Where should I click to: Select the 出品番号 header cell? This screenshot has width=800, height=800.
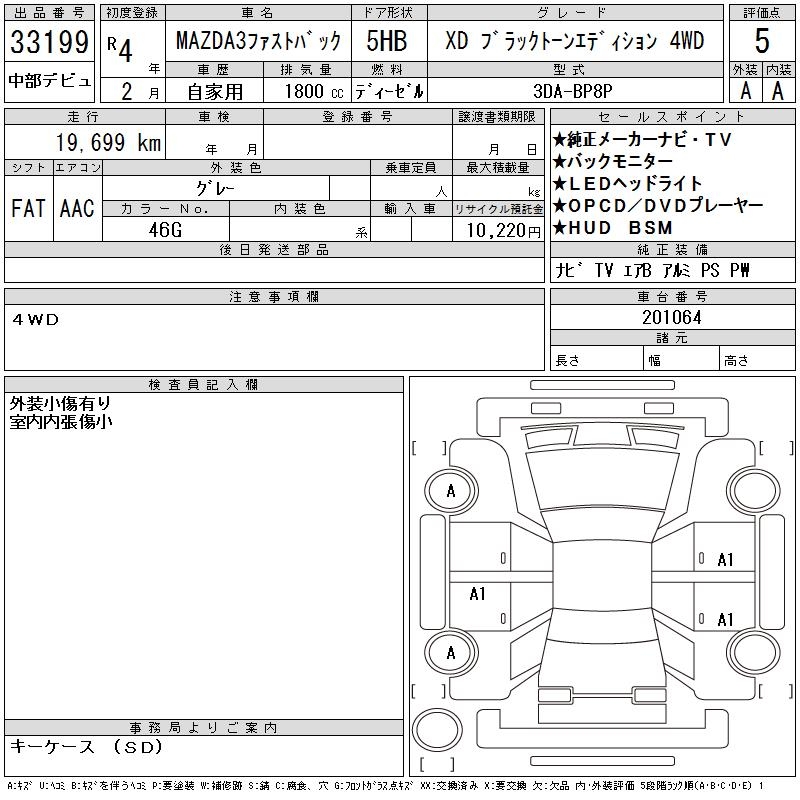(49, 13)
